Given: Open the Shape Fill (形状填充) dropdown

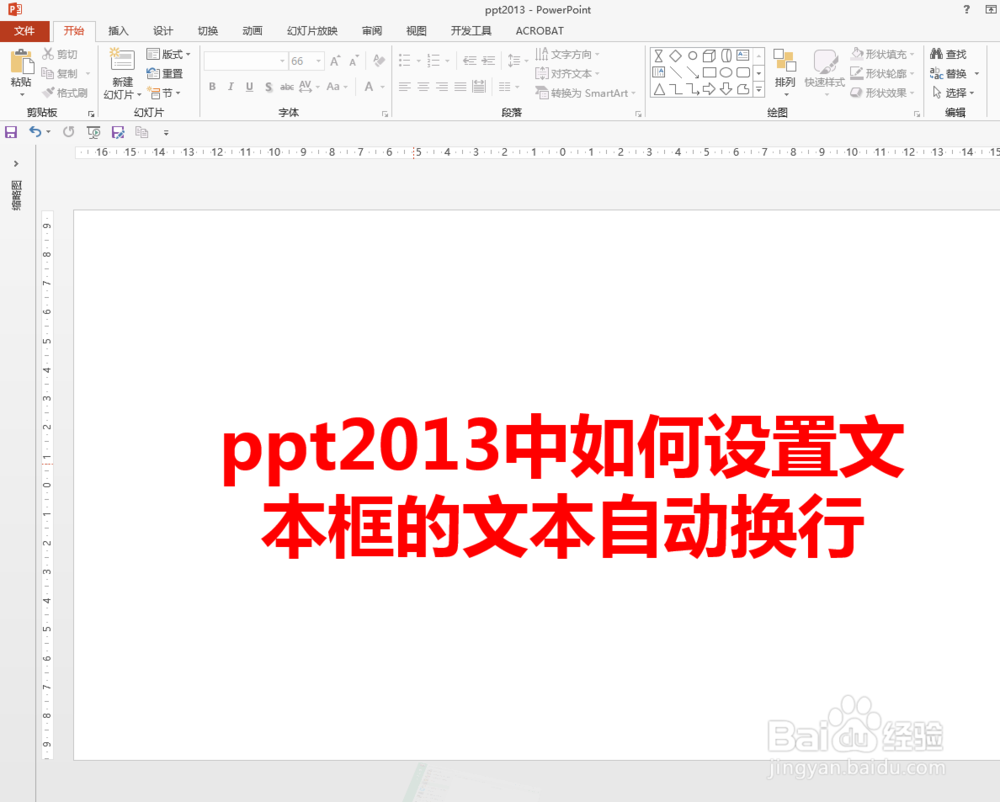Looking at the screenshot, I should 883,54.
